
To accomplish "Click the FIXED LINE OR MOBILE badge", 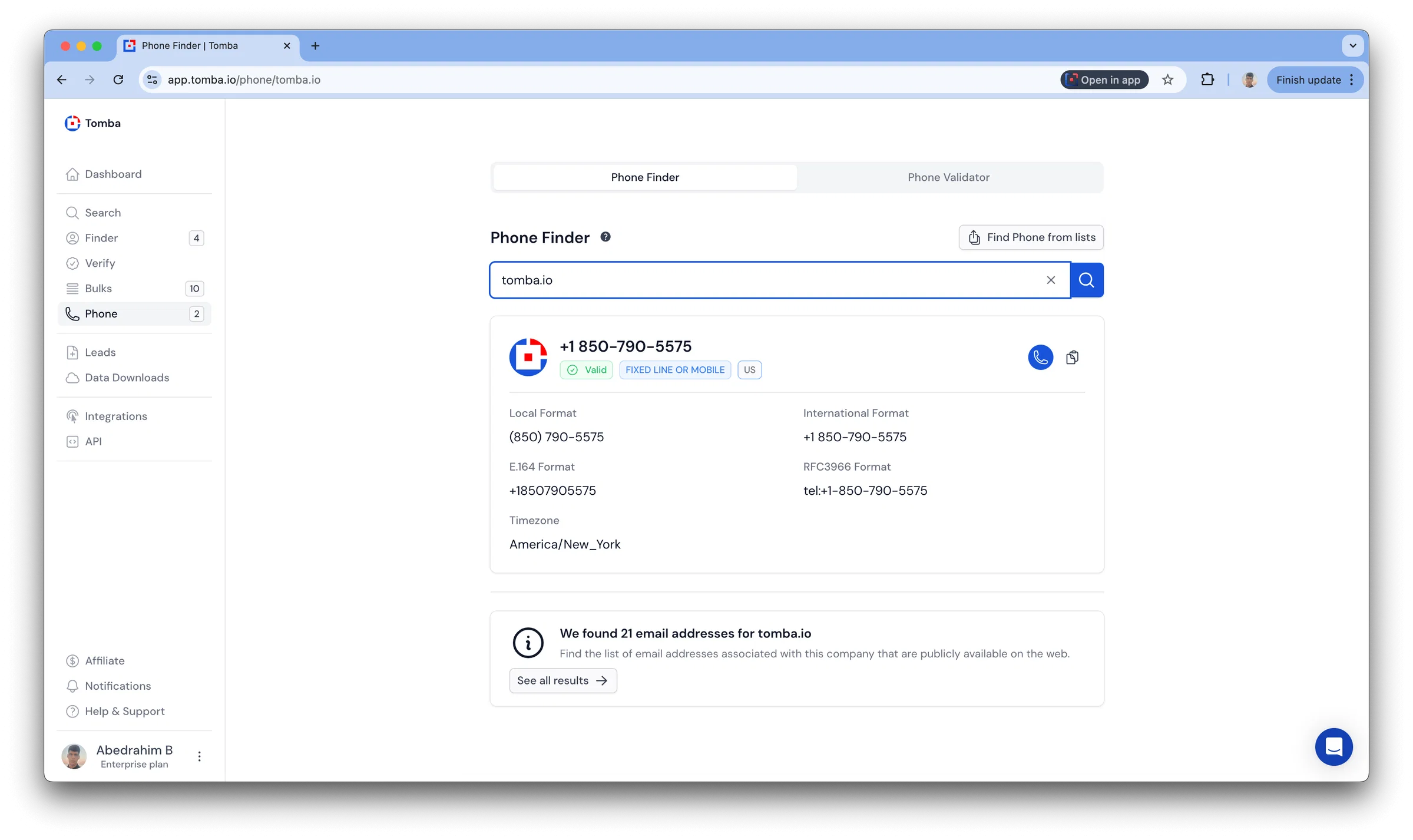I will pos(675,370).
